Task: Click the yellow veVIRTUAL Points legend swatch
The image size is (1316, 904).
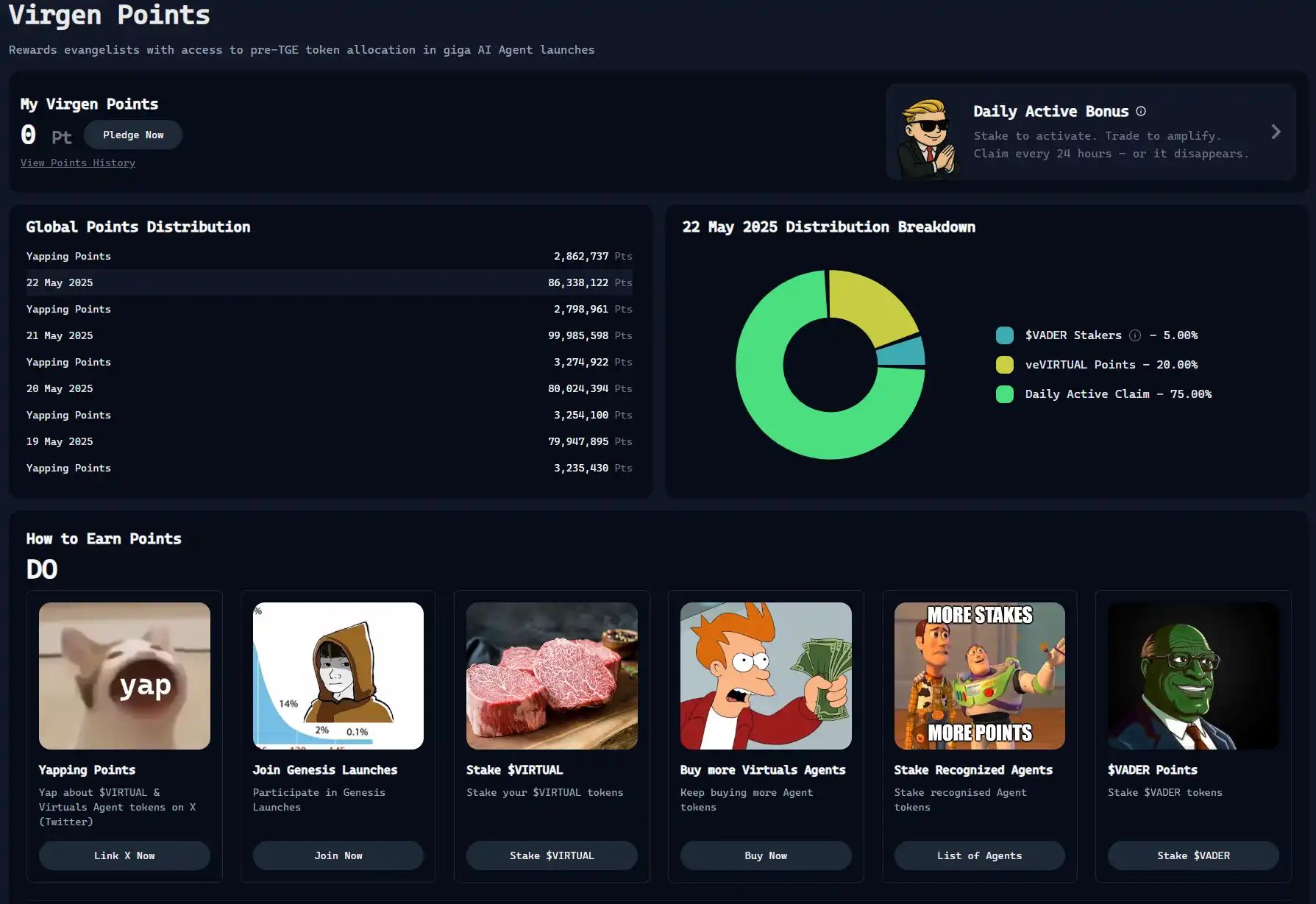Action: coord(1004,365)
